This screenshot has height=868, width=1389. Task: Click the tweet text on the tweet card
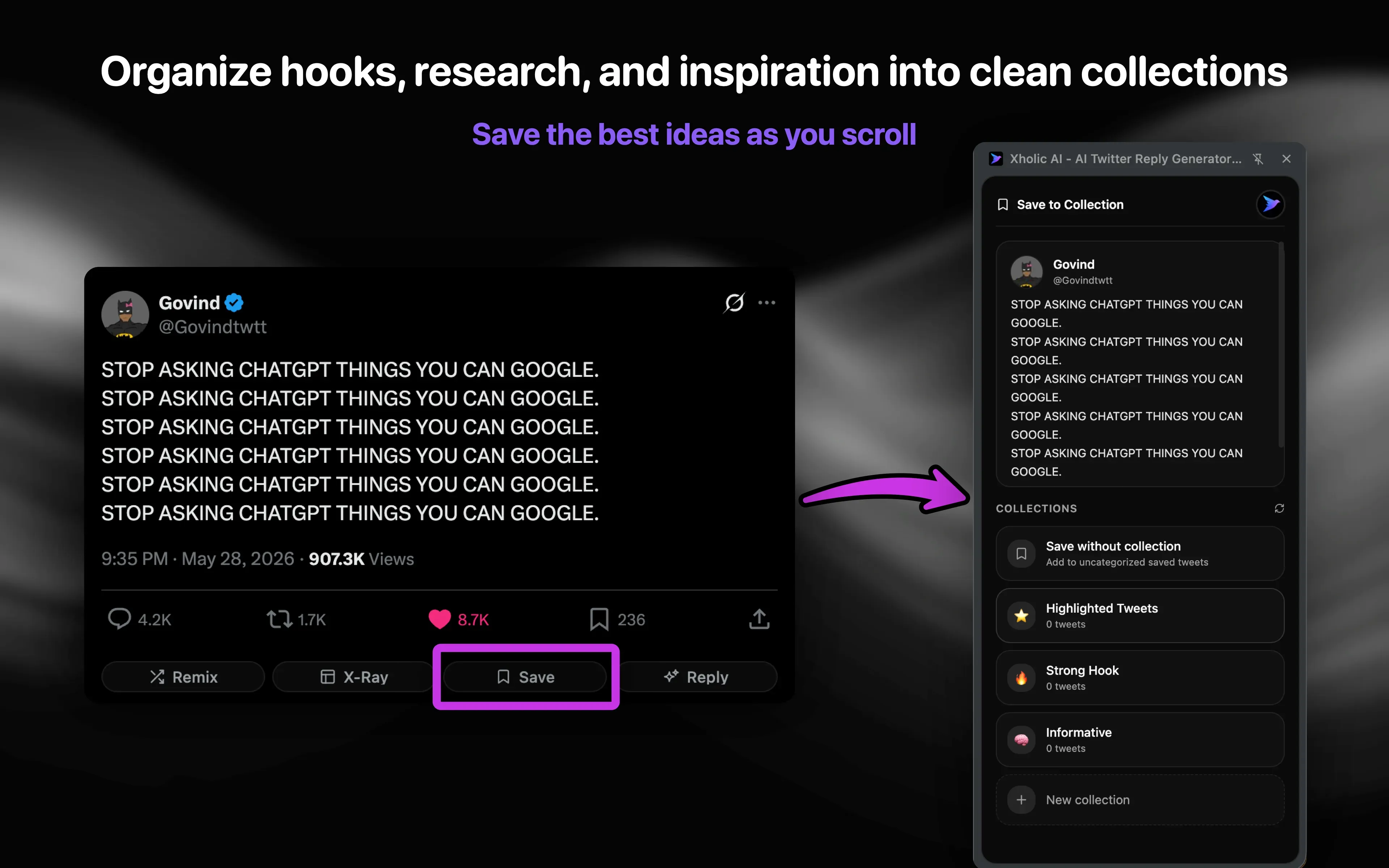(x=350, y=441)
